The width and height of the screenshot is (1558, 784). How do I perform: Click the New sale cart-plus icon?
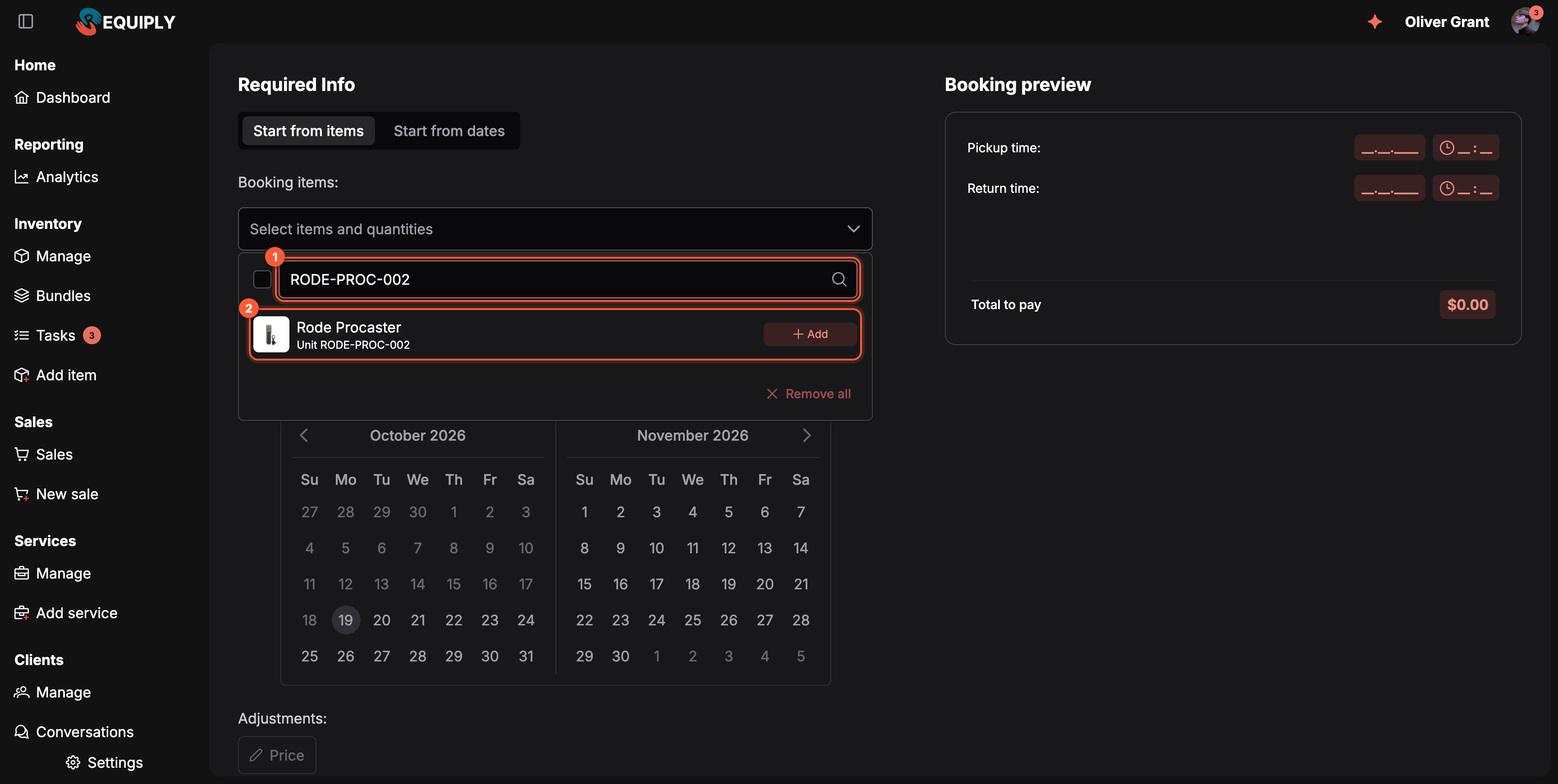coord(22,494)
